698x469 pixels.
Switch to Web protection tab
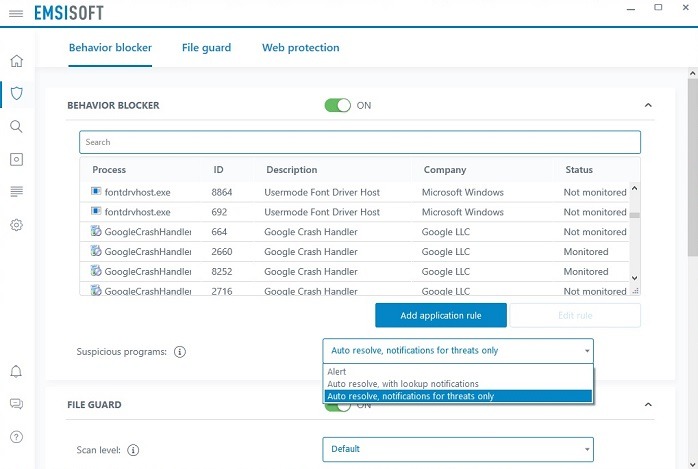point(300,48)
